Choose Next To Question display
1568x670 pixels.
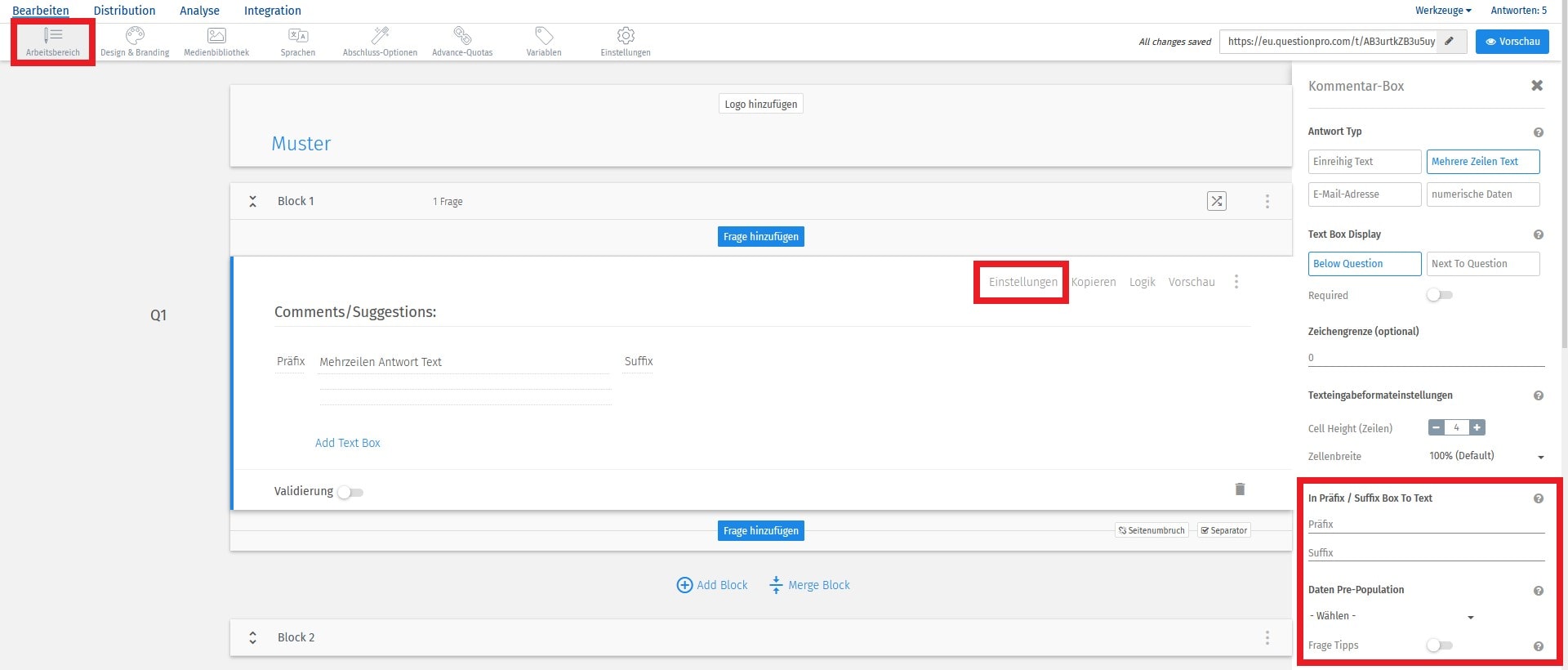pos(1483,264)
